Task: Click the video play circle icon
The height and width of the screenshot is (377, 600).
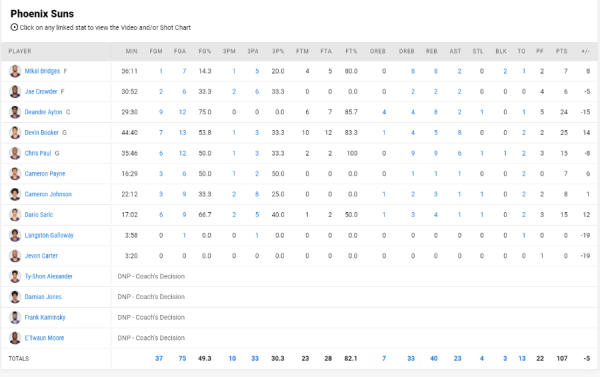Action: [x=14, y=27]
